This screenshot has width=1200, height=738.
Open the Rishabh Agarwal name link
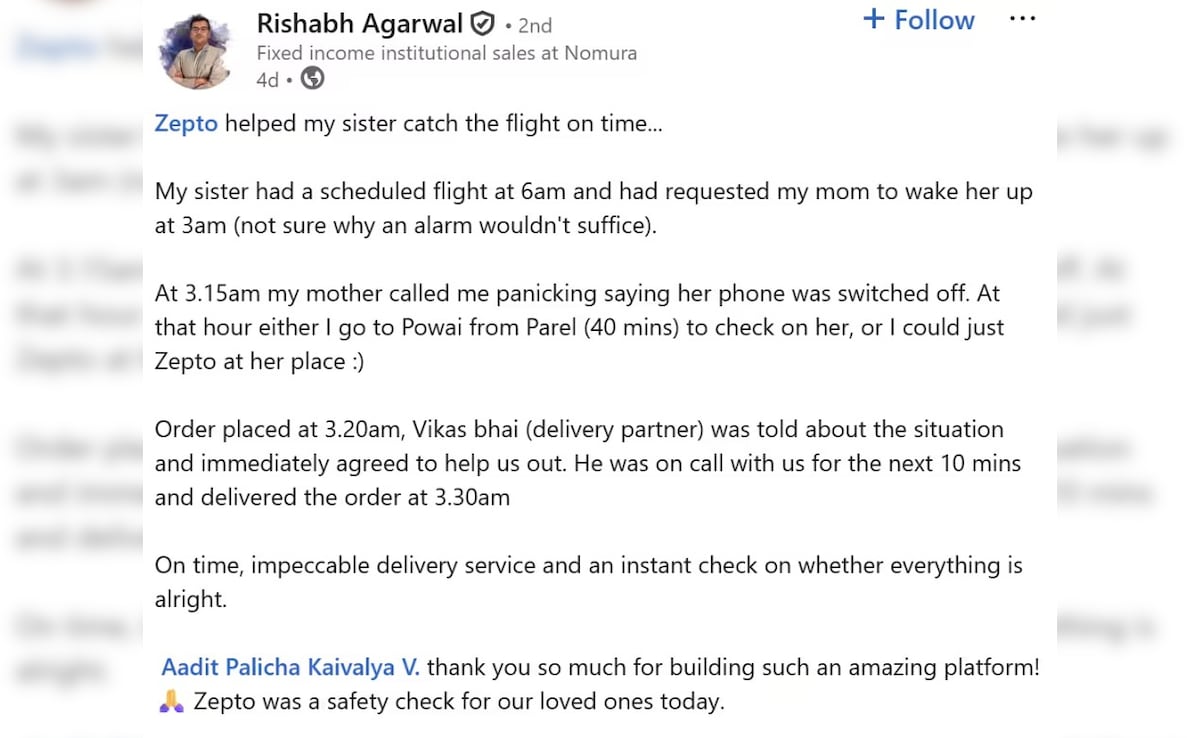pos(359,23)
